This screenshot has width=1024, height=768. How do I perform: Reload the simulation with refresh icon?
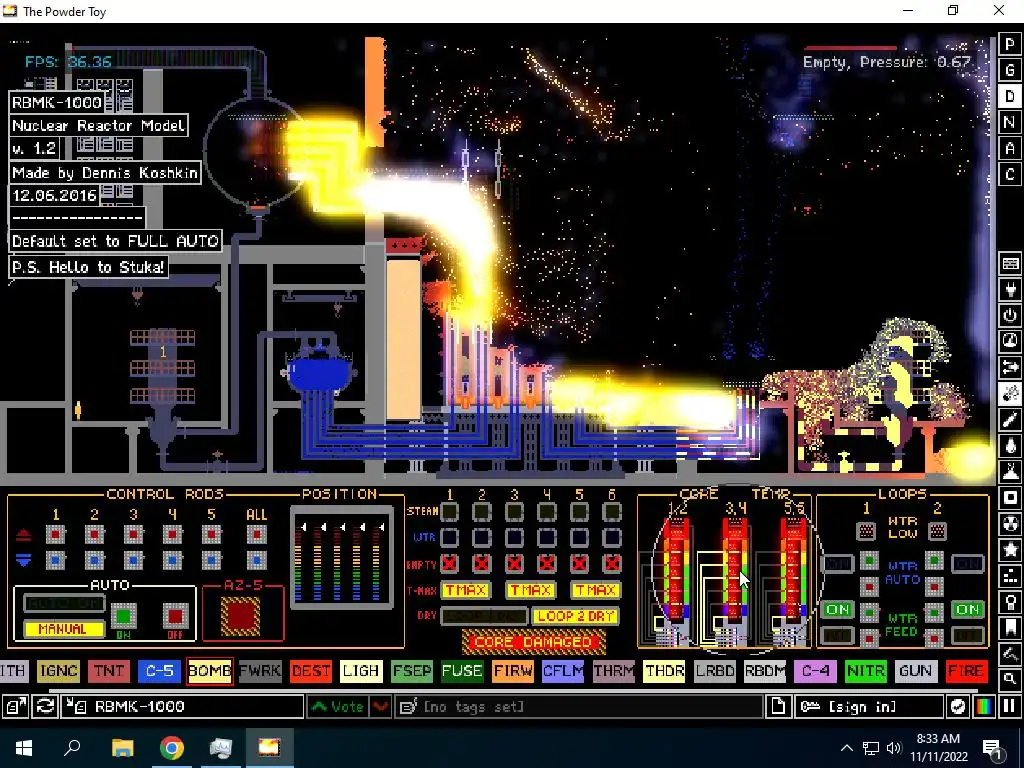44,707
